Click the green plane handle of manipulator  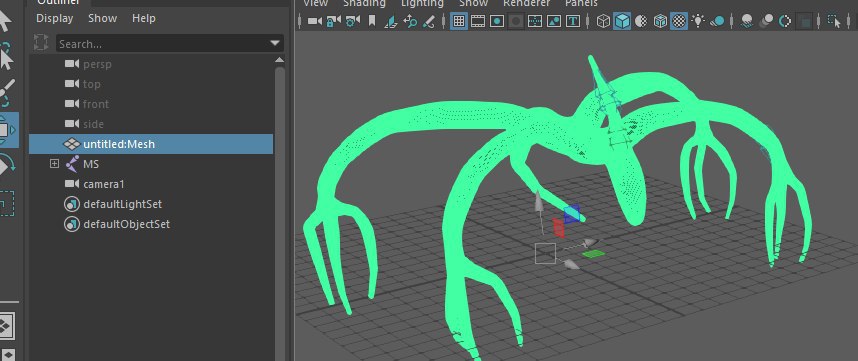(x=593, y=253)
